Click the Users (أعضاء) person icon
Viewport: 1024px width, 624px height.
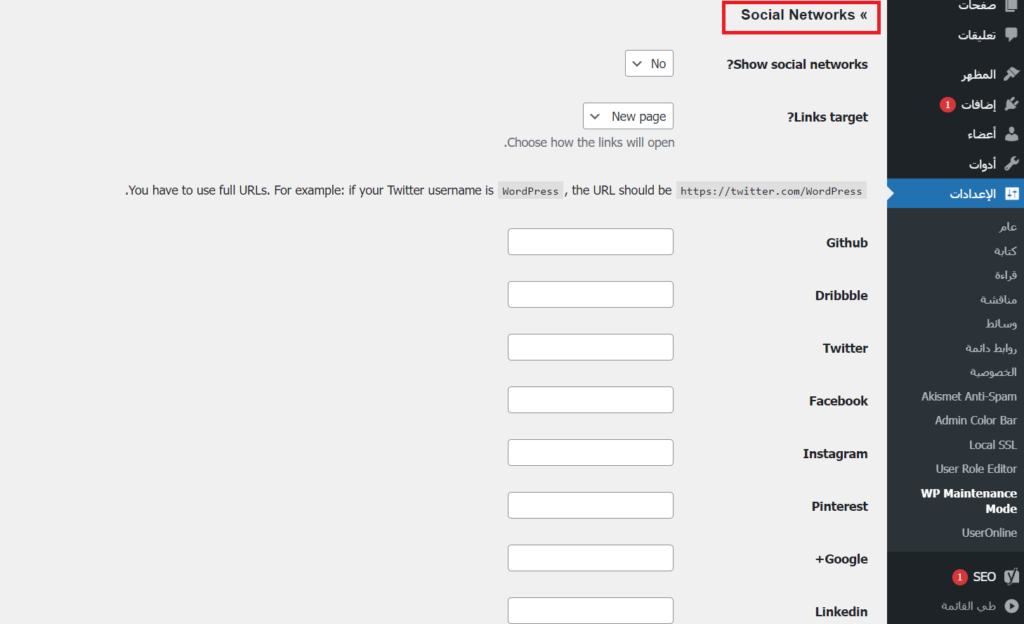coord(1011,134)
